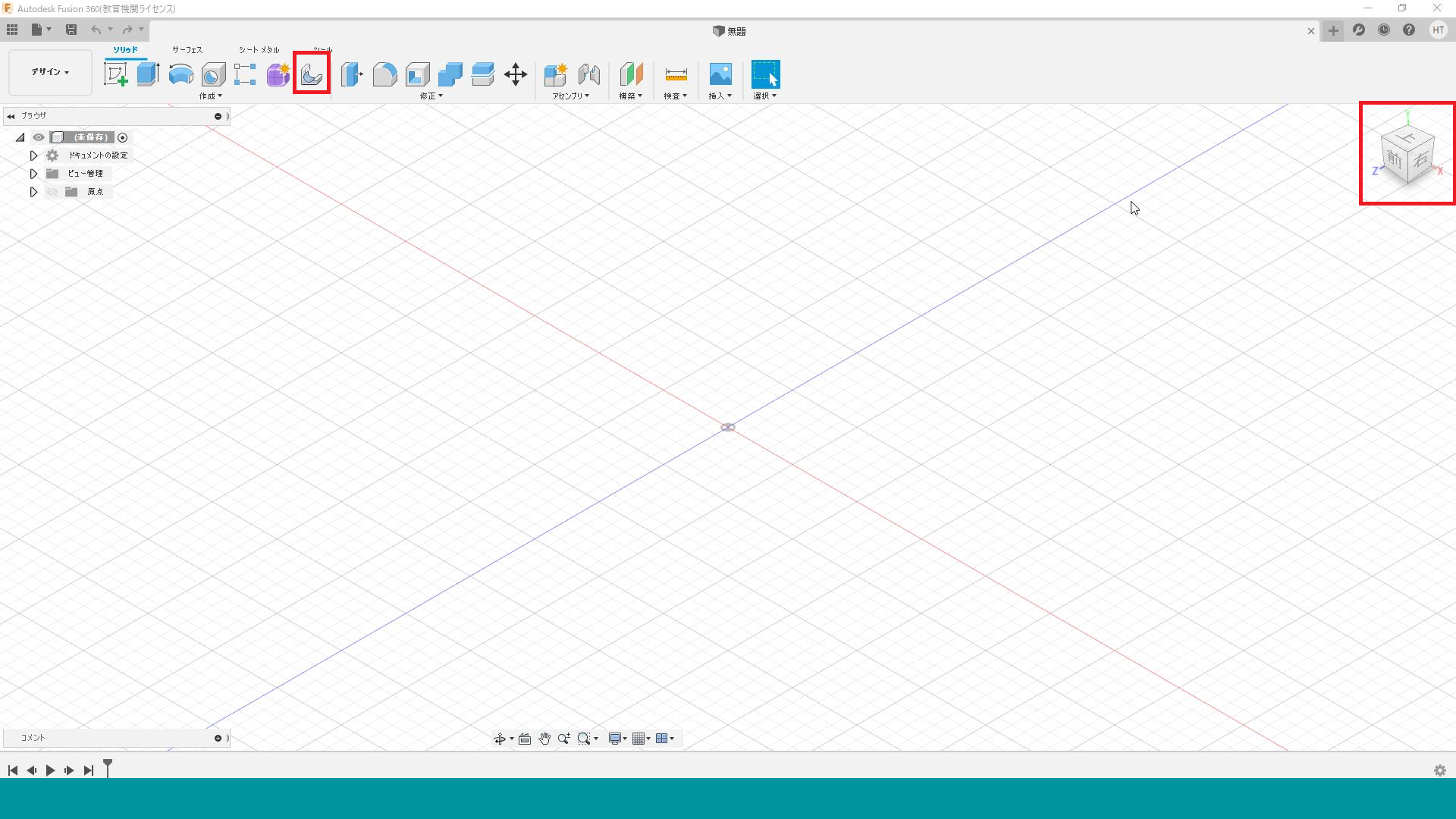Start Create Sketch tool
Image resolution: width=1456 pixels, height=819 pixels.
pyautogui.click(x=115, y=74)
